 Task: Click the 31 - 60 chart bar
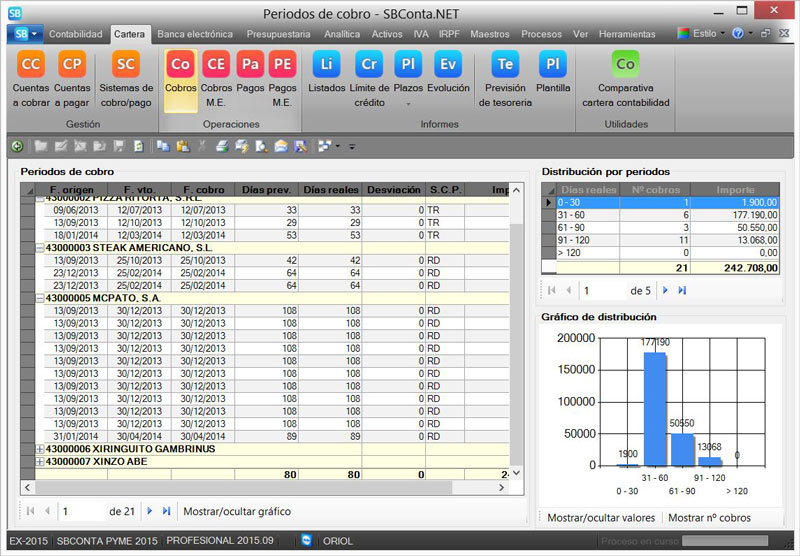(x=655, y=408)
